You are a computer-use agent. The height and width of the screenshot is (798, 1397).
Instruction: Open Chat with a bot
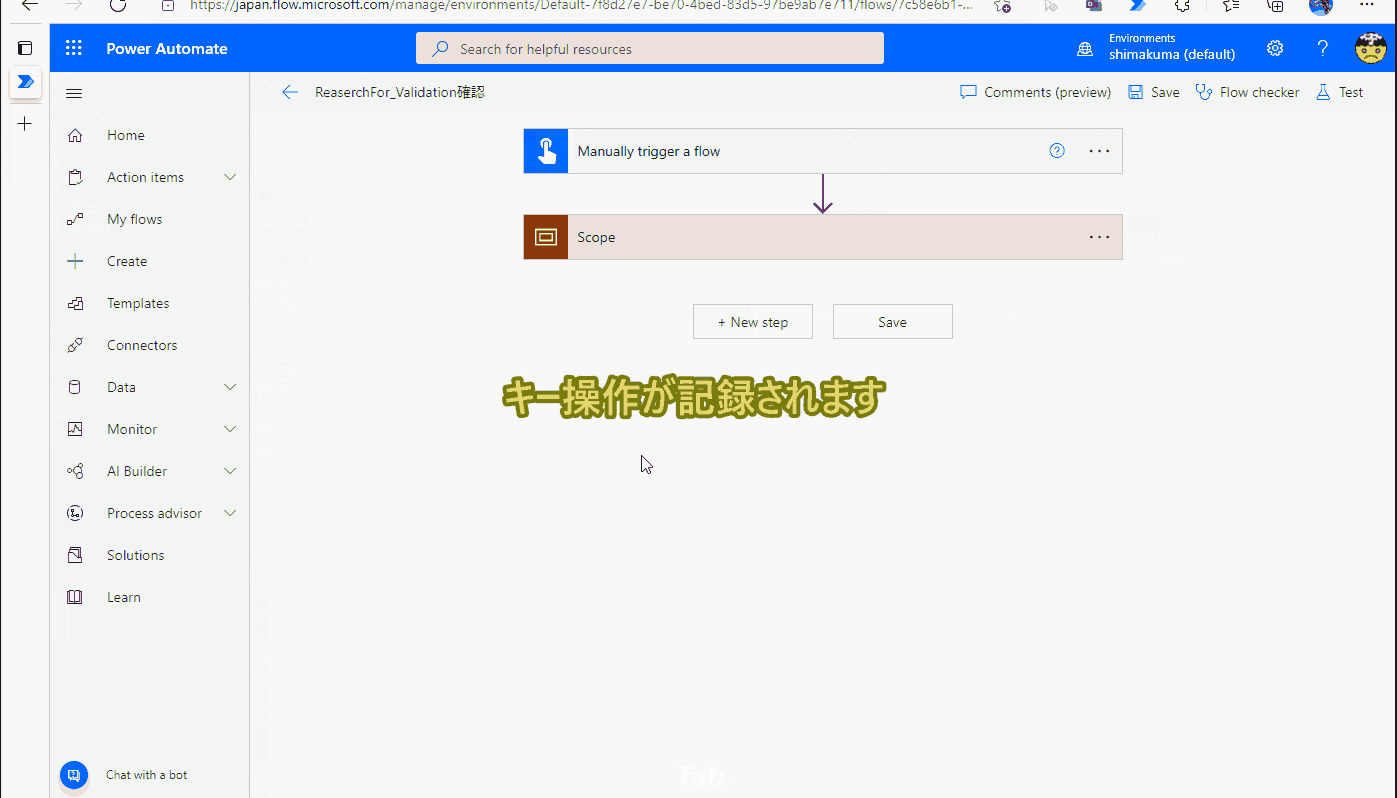coord(74,775)
